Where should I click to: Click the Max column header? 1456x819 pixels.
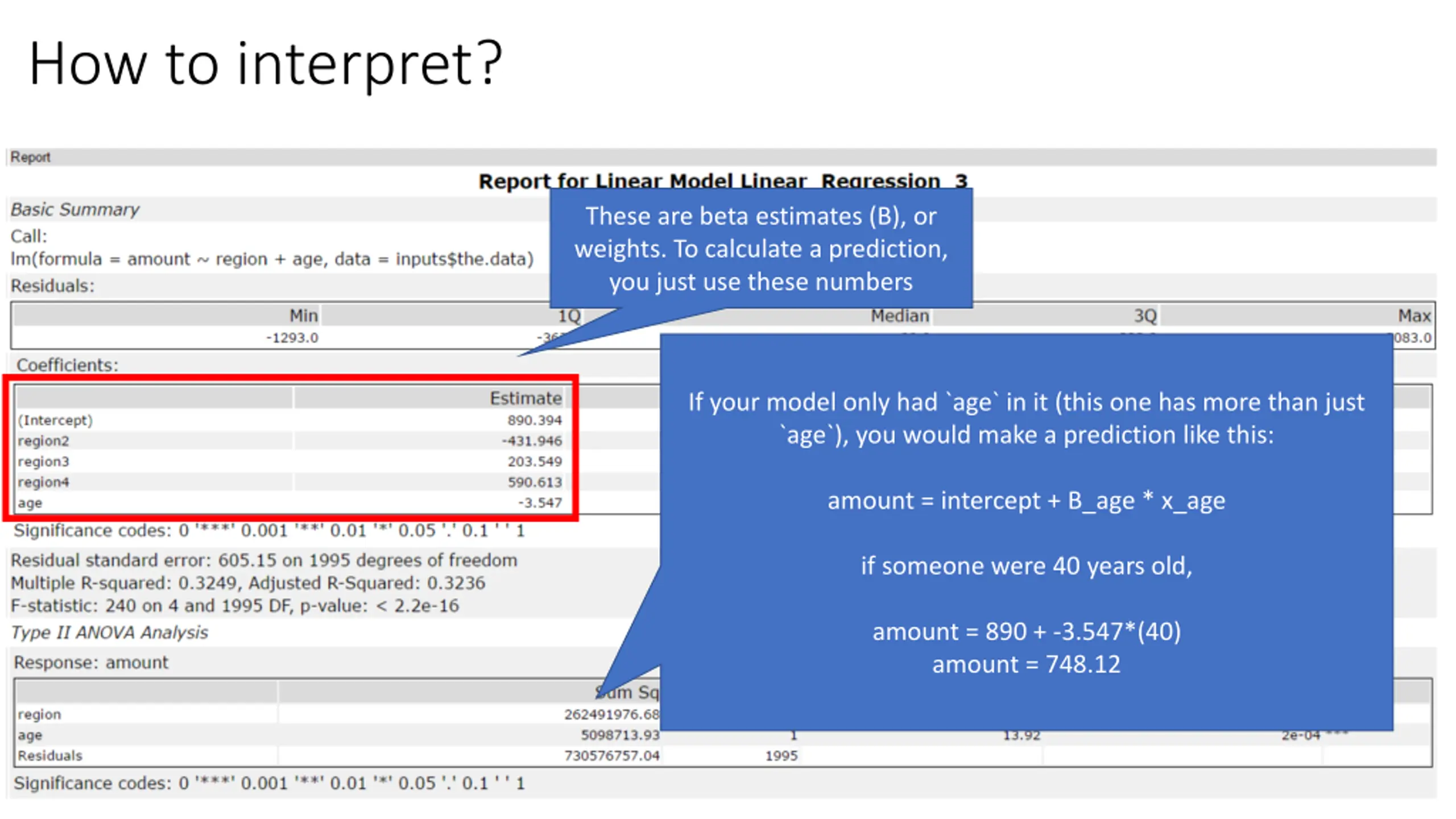(1414, 316)
